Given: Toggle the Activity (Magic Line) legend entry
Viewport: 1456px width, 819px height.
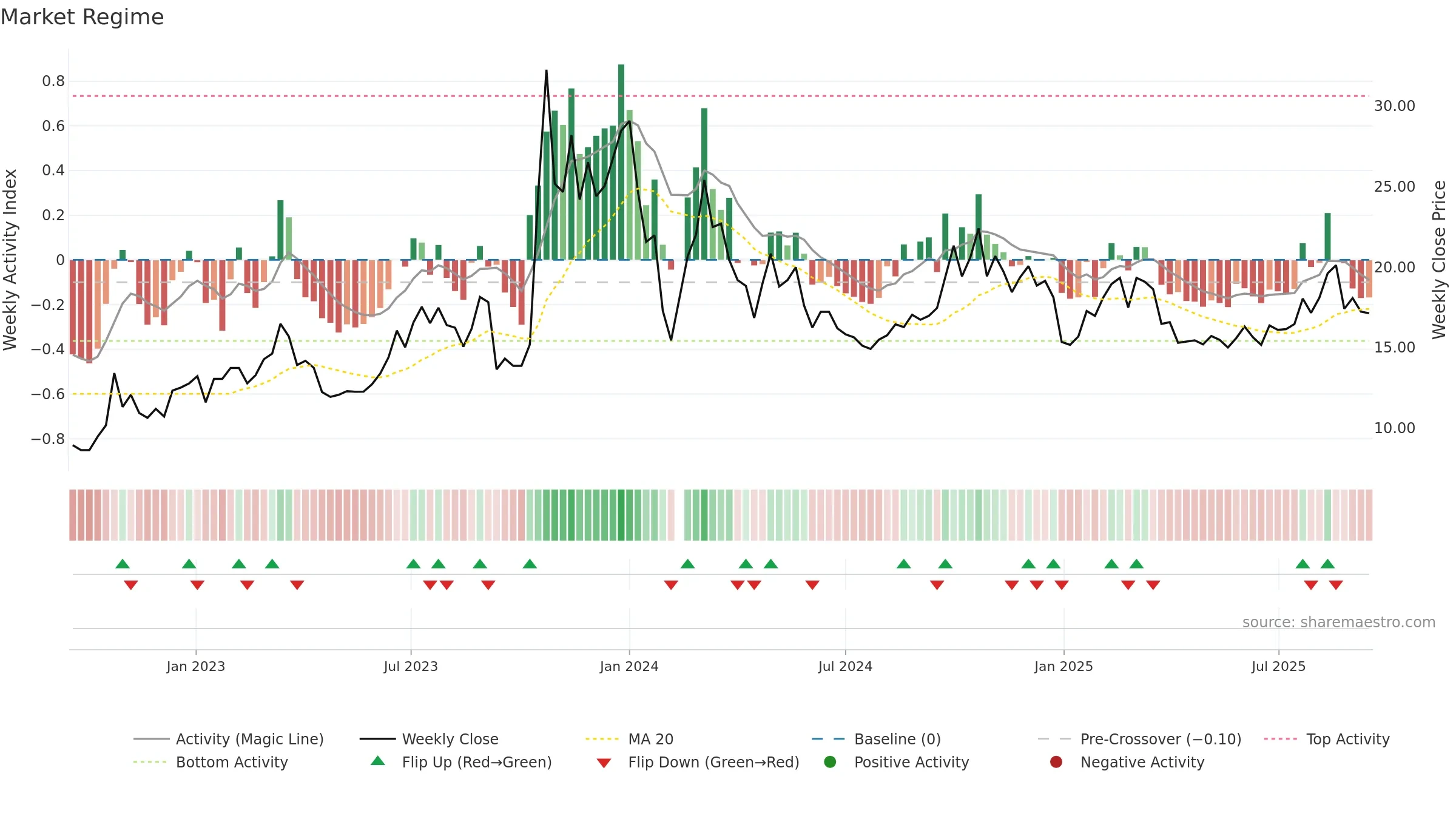Looking at the screenshot, I should [229, 739].
